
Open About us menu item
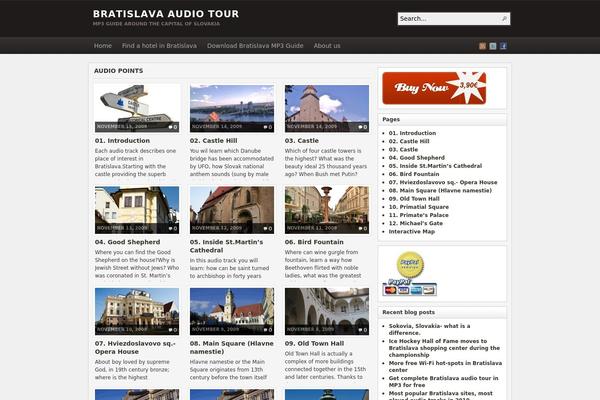pos(327,46)
